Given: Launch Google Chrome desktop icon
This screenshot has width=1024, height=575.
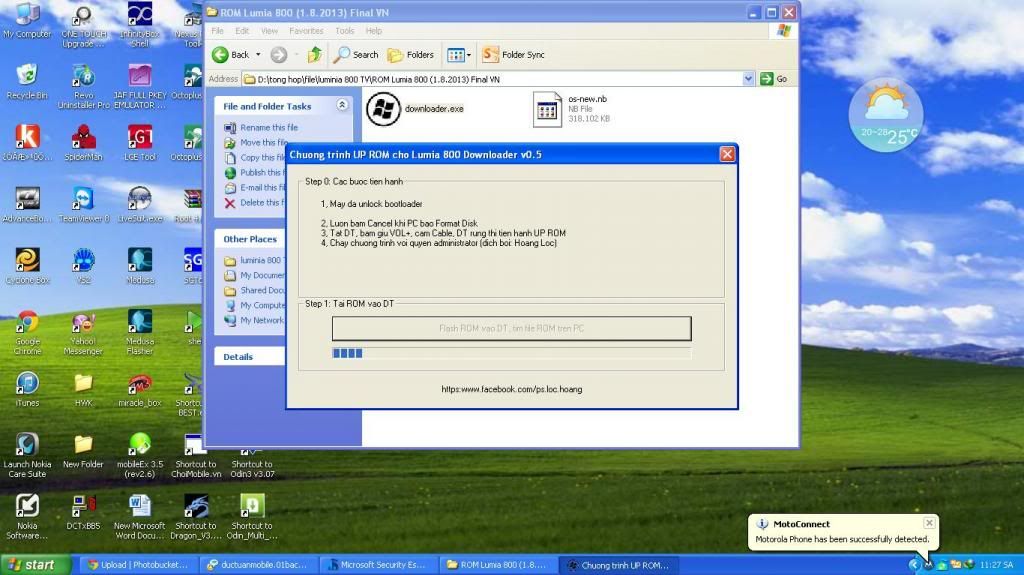Looking at the screenshot, I should pyautogui.click(x=27, y=332).
